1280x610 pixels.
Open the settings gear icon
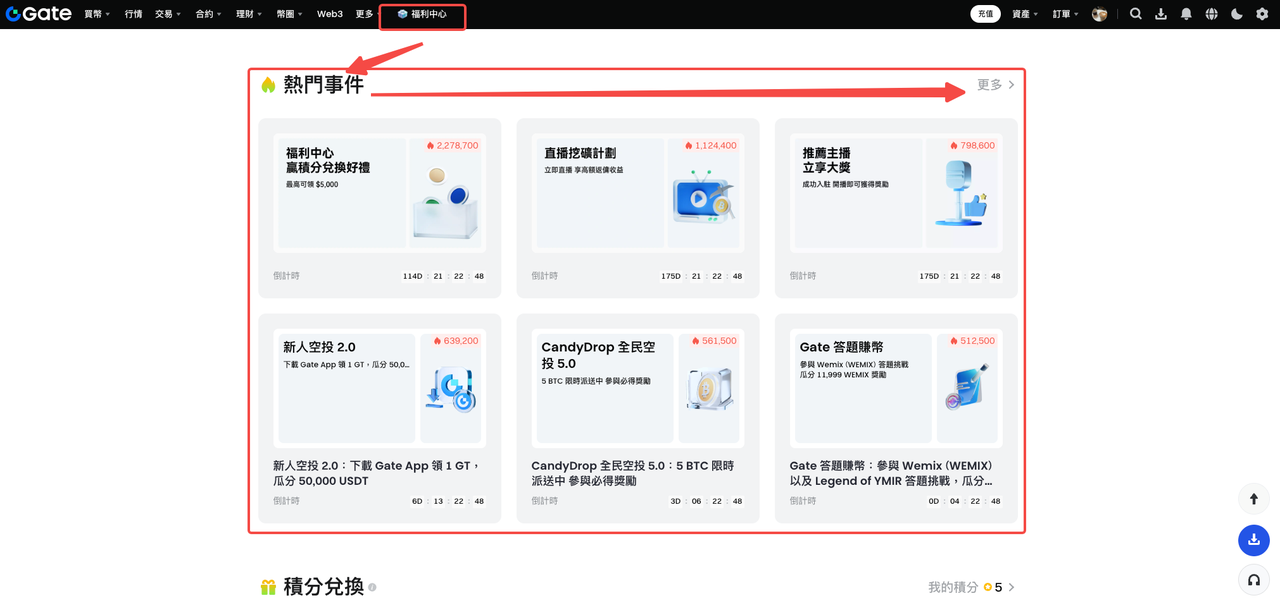tap(1262, 14)
